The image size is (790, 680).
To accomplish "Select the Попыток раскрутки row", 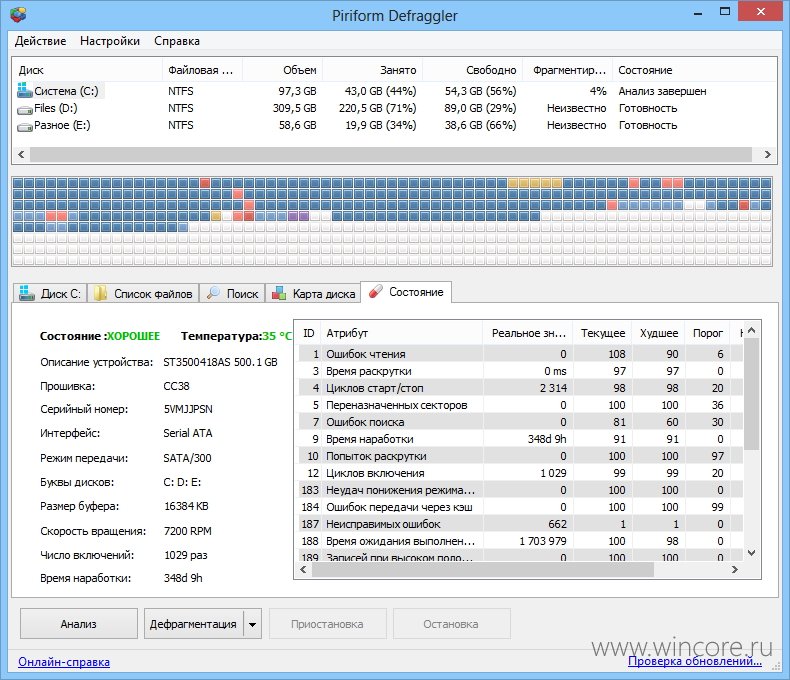I will point(520,456).
